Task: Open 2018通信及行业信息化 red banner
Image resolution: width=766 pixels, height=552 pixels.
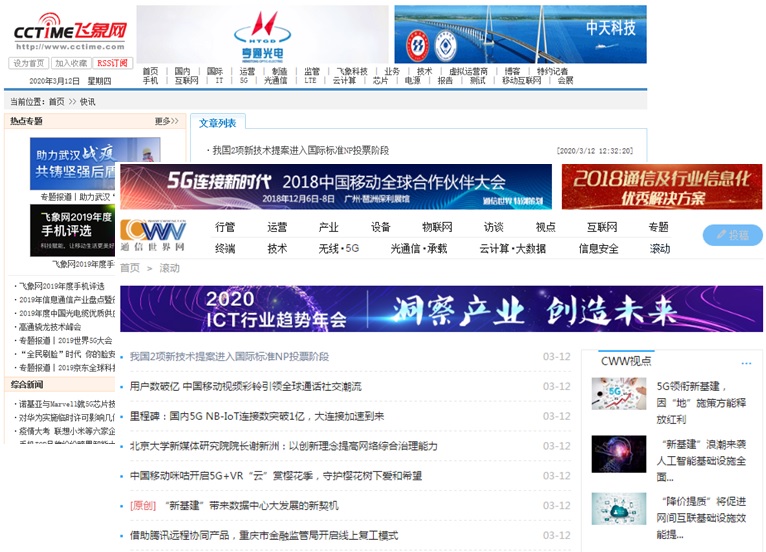Action: coord(662,187)
